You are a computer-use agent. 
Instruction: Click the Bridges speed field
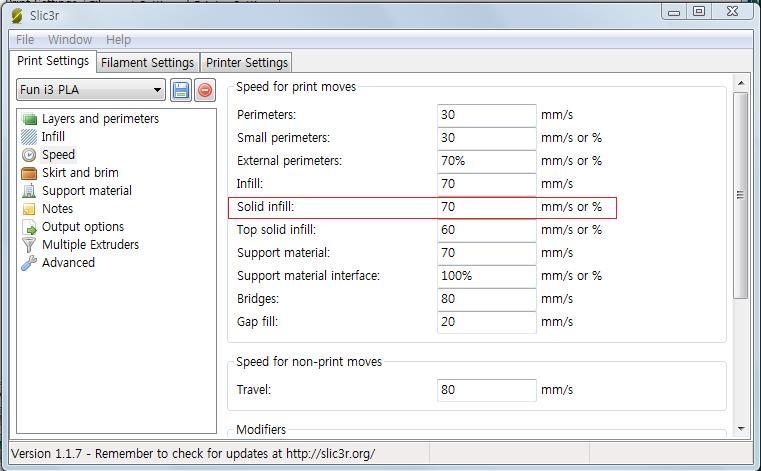coord(487,299)
